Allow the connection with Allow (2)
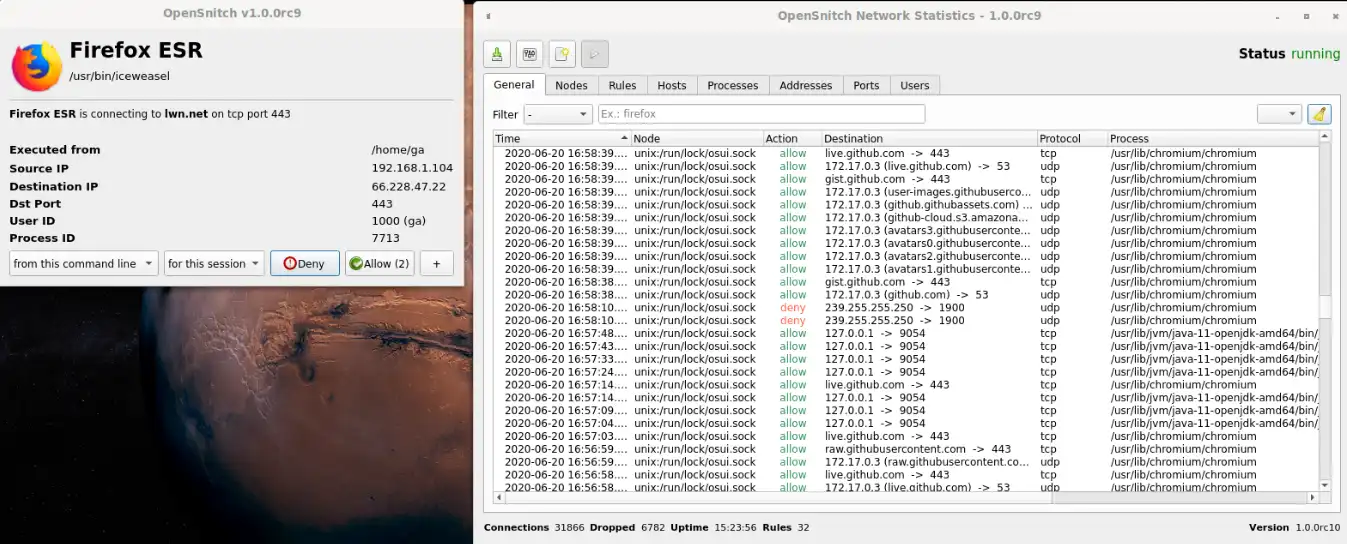 pyautogui.click(x=379, y=264)
